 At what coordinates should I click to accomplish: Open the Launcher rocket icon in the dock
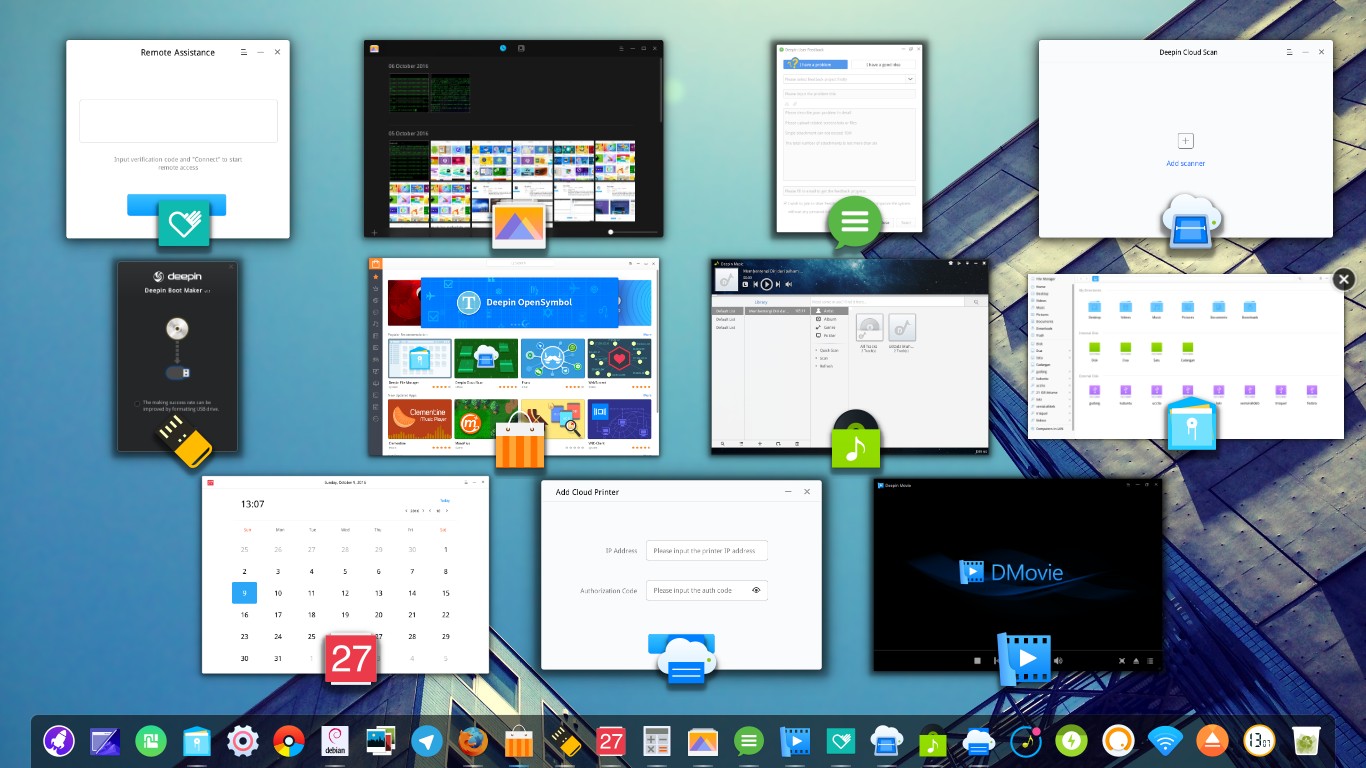[60, 741]
